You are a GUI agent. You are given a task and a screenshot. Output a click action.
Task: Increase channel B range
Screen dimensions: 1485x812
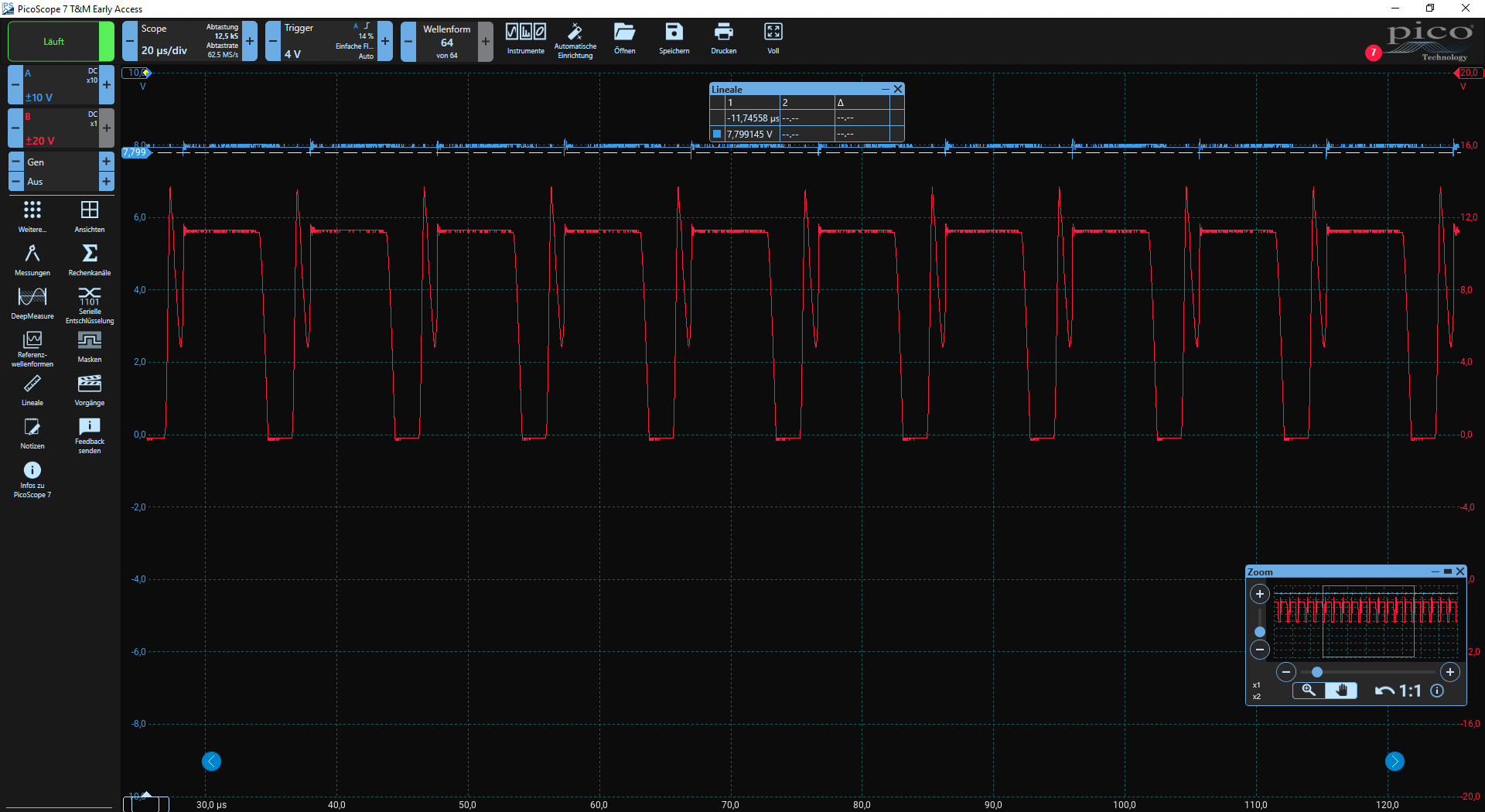pos(107,128)
